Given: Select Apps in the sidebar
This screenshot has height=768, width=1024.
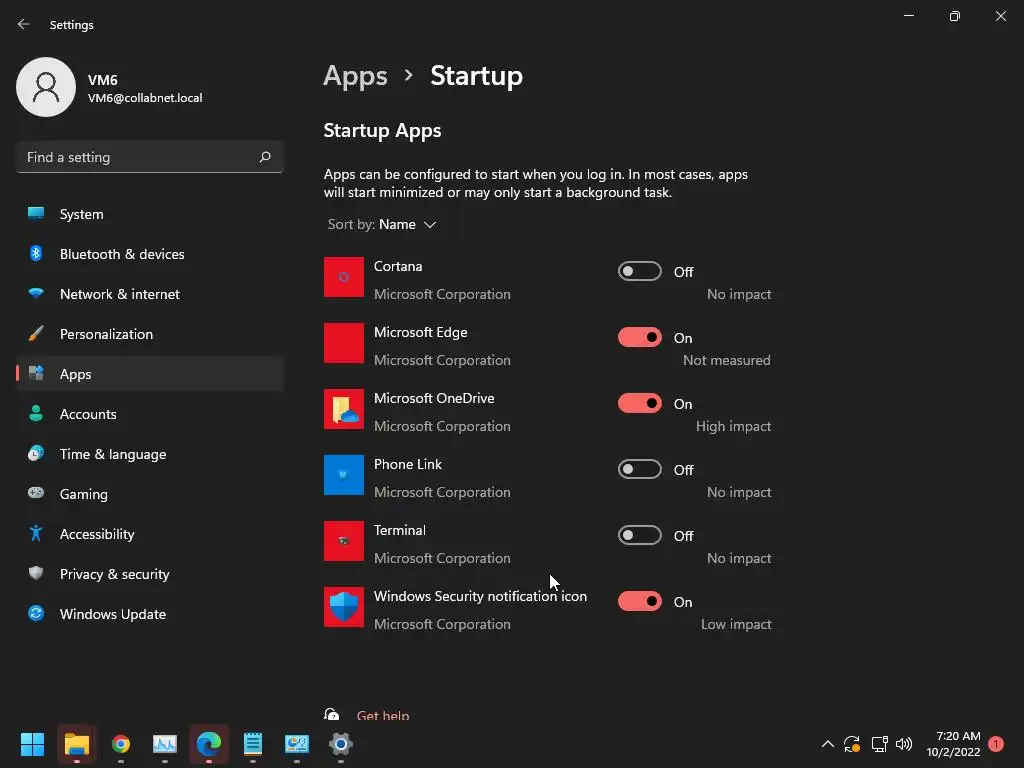Looking at the screenshot, I should [150, 374].
